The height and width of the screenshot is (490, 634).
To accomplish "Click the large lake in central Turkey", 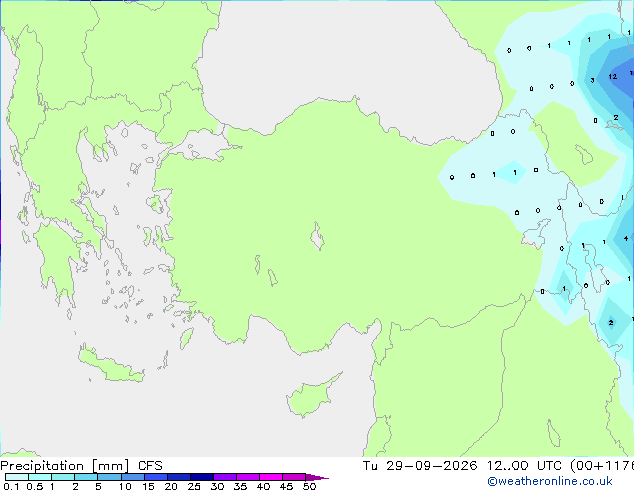I will 317,236.
